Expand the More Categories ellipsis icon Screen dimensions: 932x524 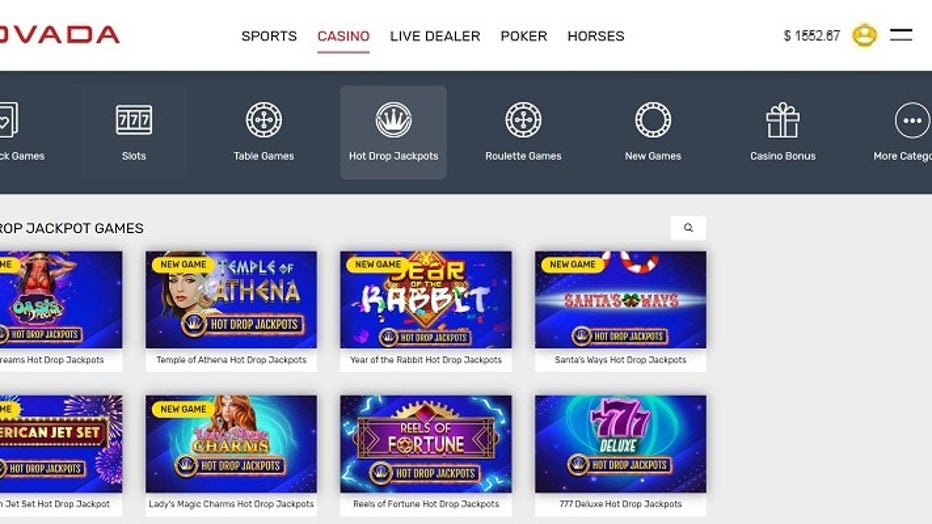click(912, 120)
